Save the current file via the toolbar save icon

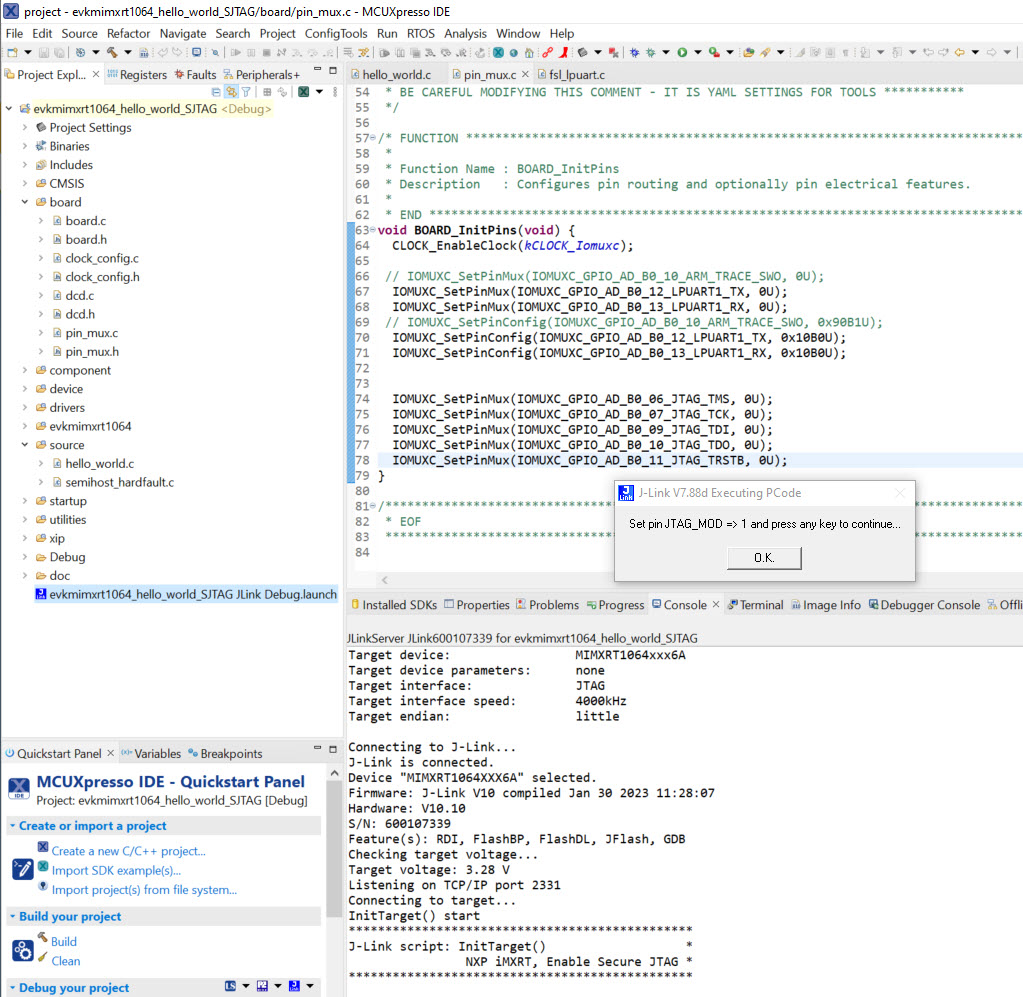pyautogui.click(x=43, y=50)
